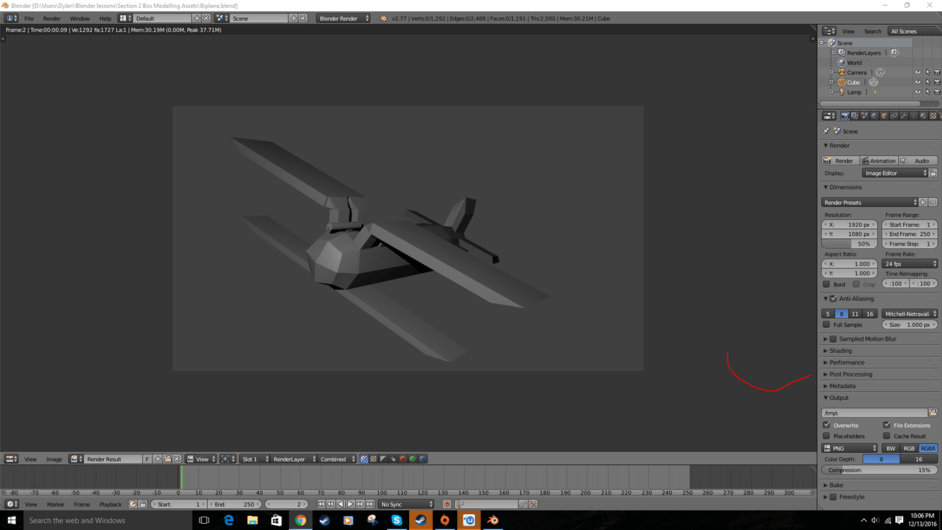Enable the Placeholders checkbox
The height and width of the screenshot is (530, 942).
(x=827, y=436)
